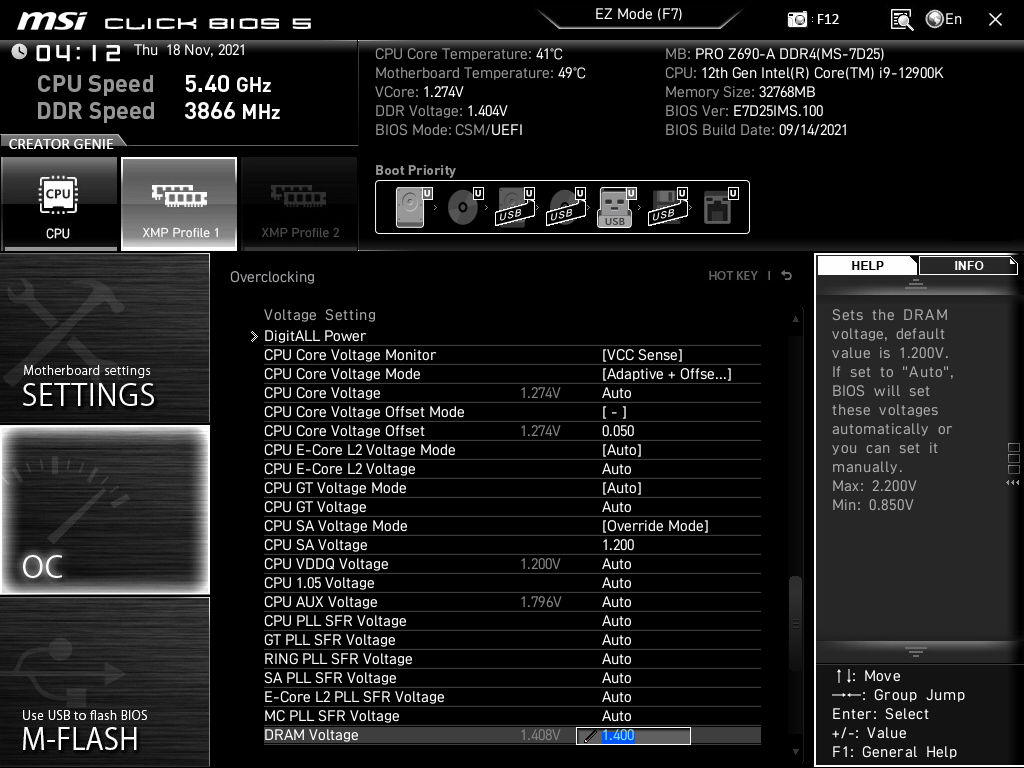Image resolution: width=1024 pixels, height=768 pixels.
Task: Switch to the INFO tab
Action: pos(968,265)
